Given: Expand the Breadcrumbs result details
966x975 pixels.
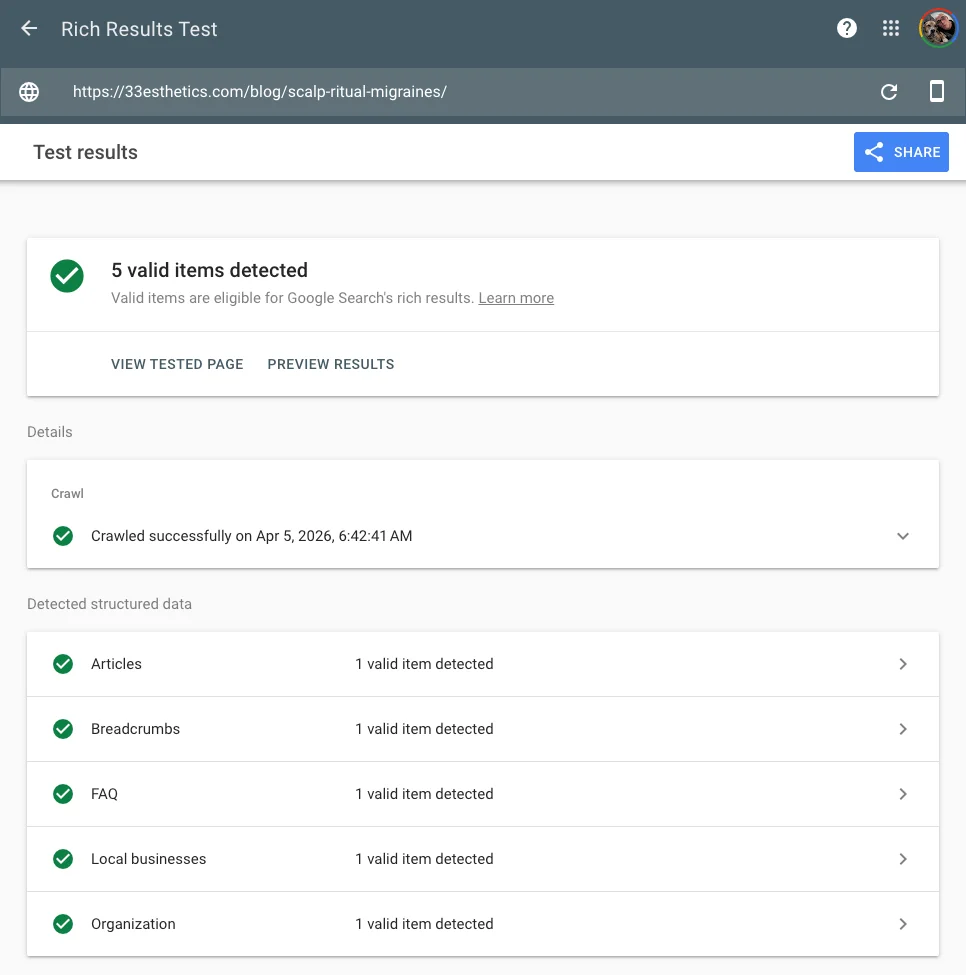Looking at the screenshot, I should click(x=903, y=728).
